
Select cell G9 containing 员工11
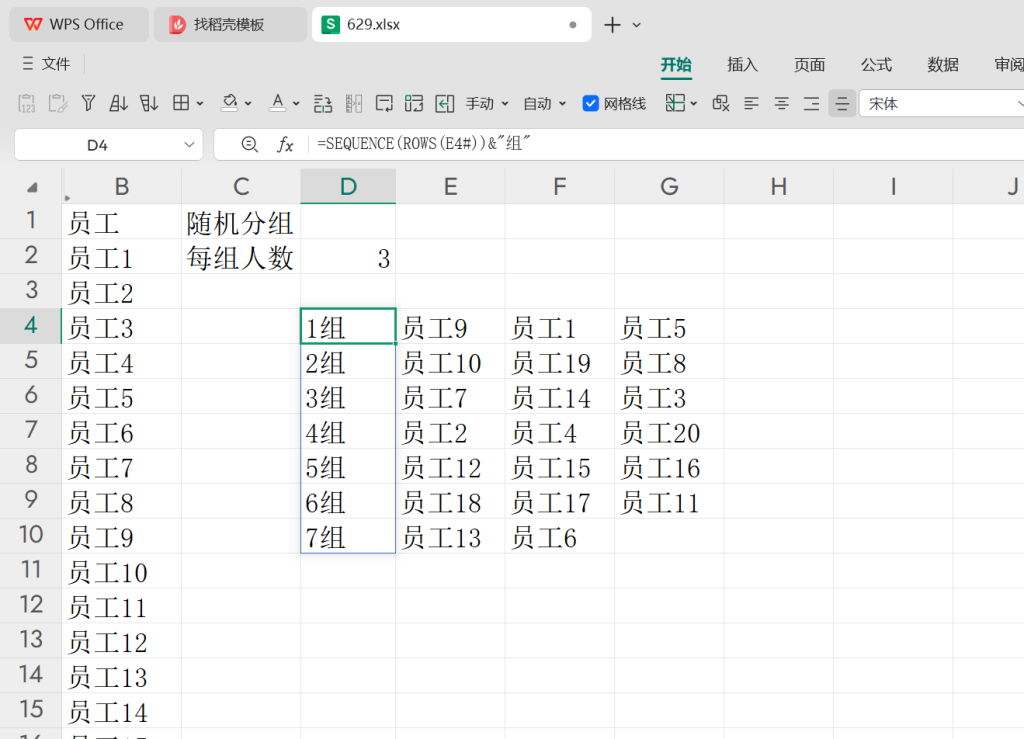(x=669, y=501)
